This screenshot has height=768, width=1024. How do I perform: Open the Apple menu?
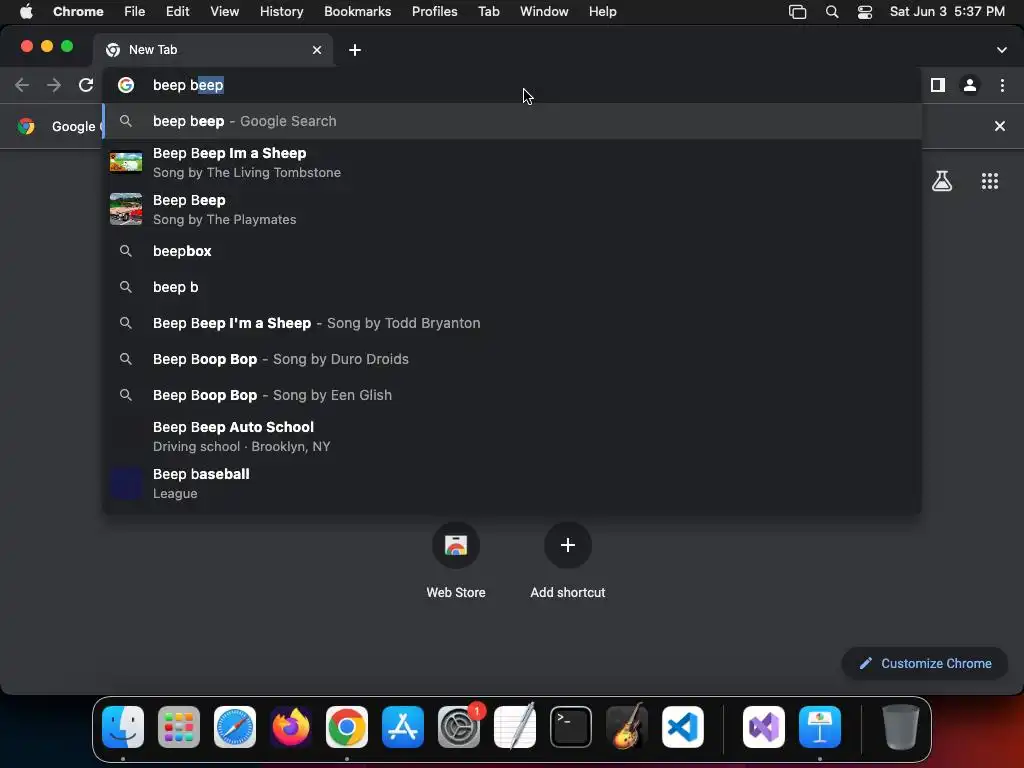26,11
